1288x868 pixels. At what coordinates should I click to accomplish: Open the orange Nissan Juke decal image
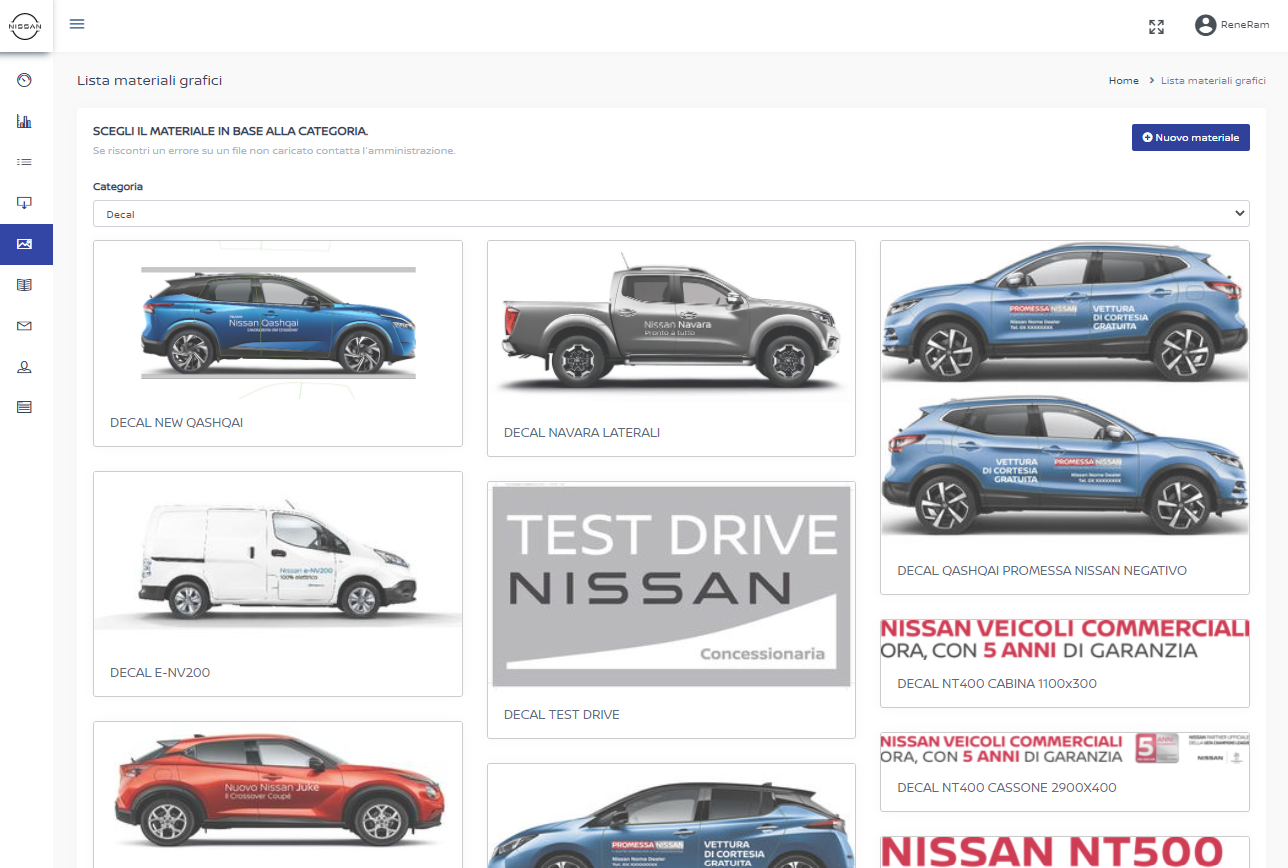278,795
